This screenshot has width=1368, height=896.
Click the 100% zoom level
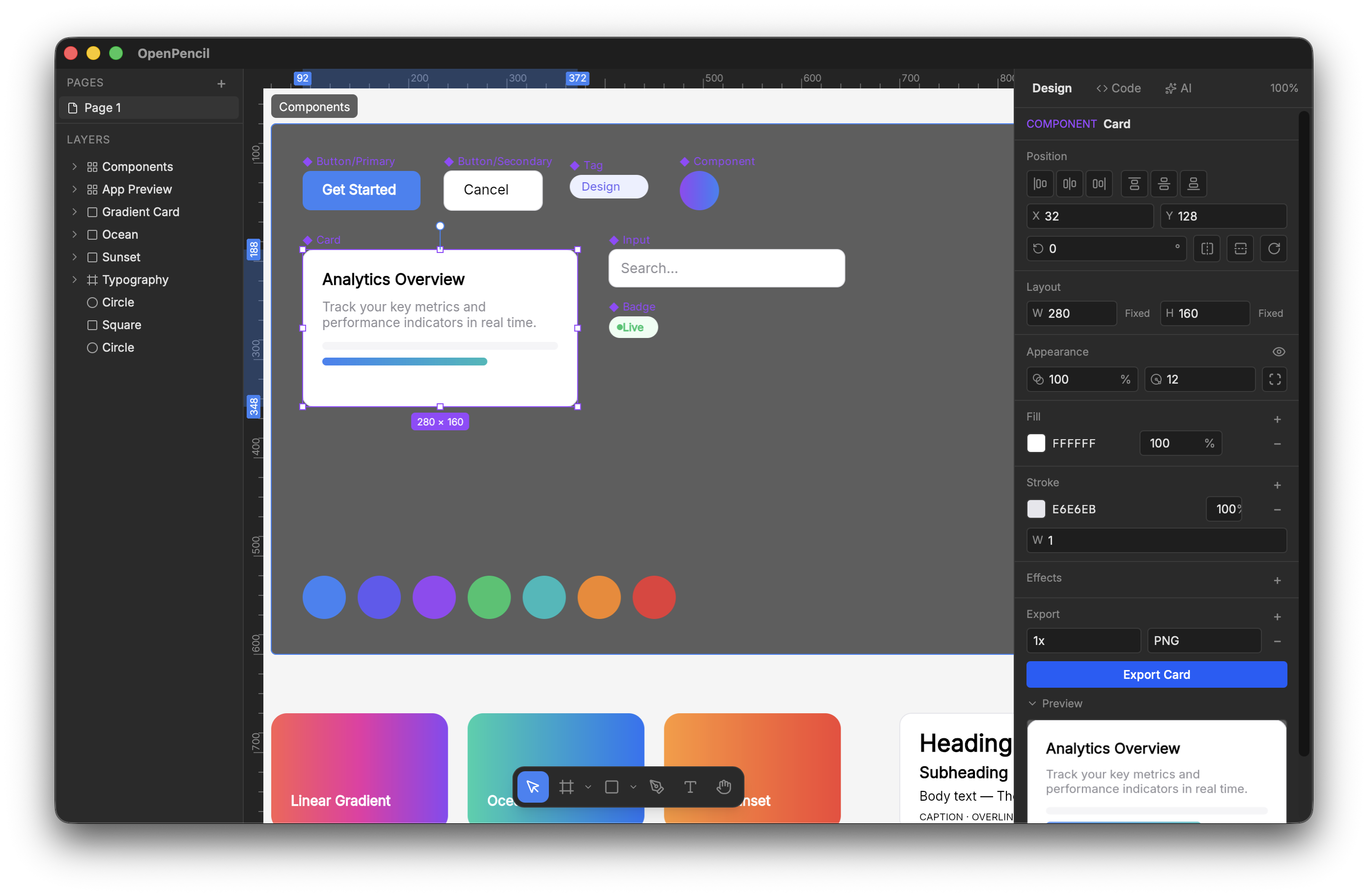pos(1283,88)
